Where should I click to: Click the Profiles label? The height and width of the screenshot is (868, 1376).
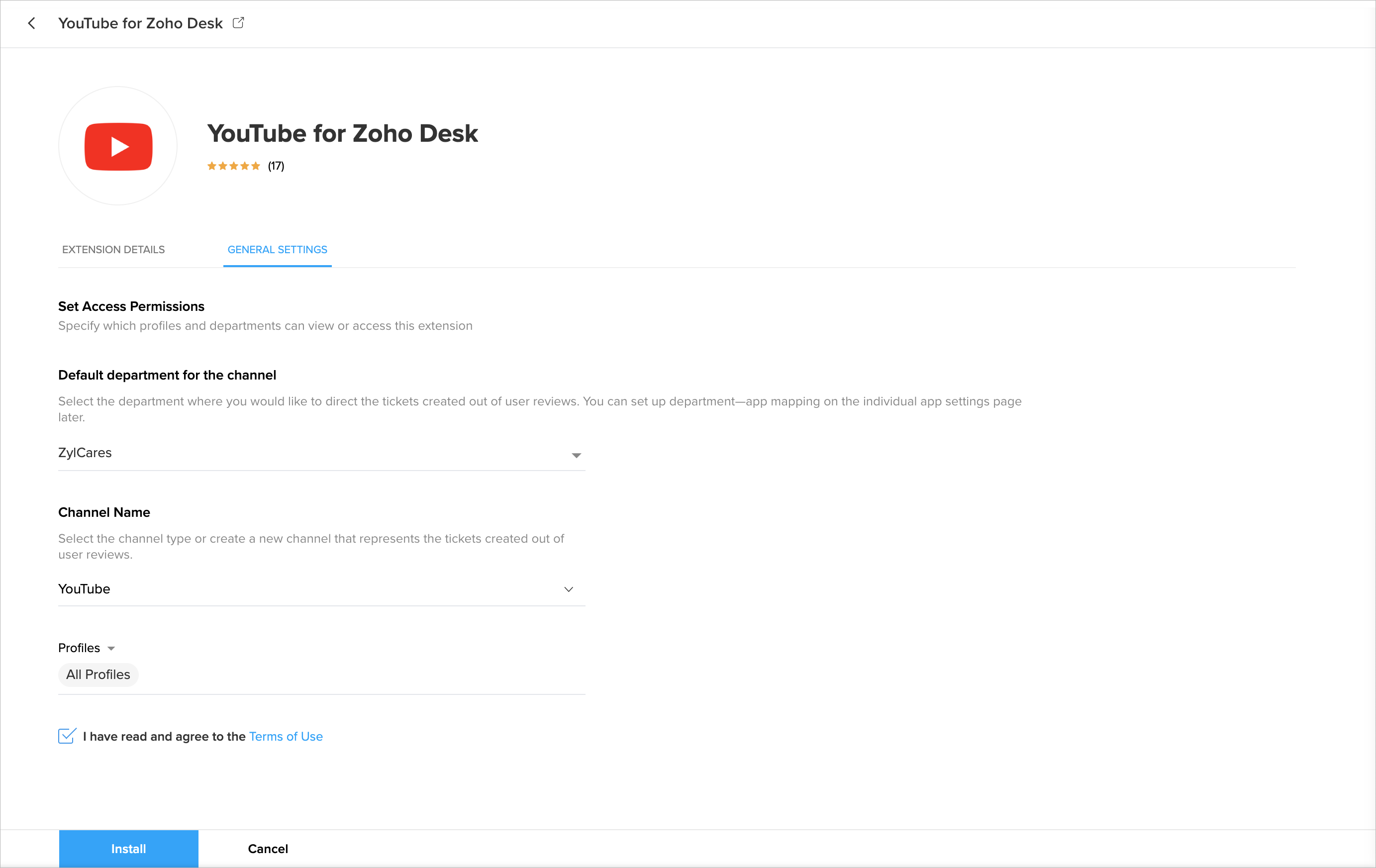79,648
